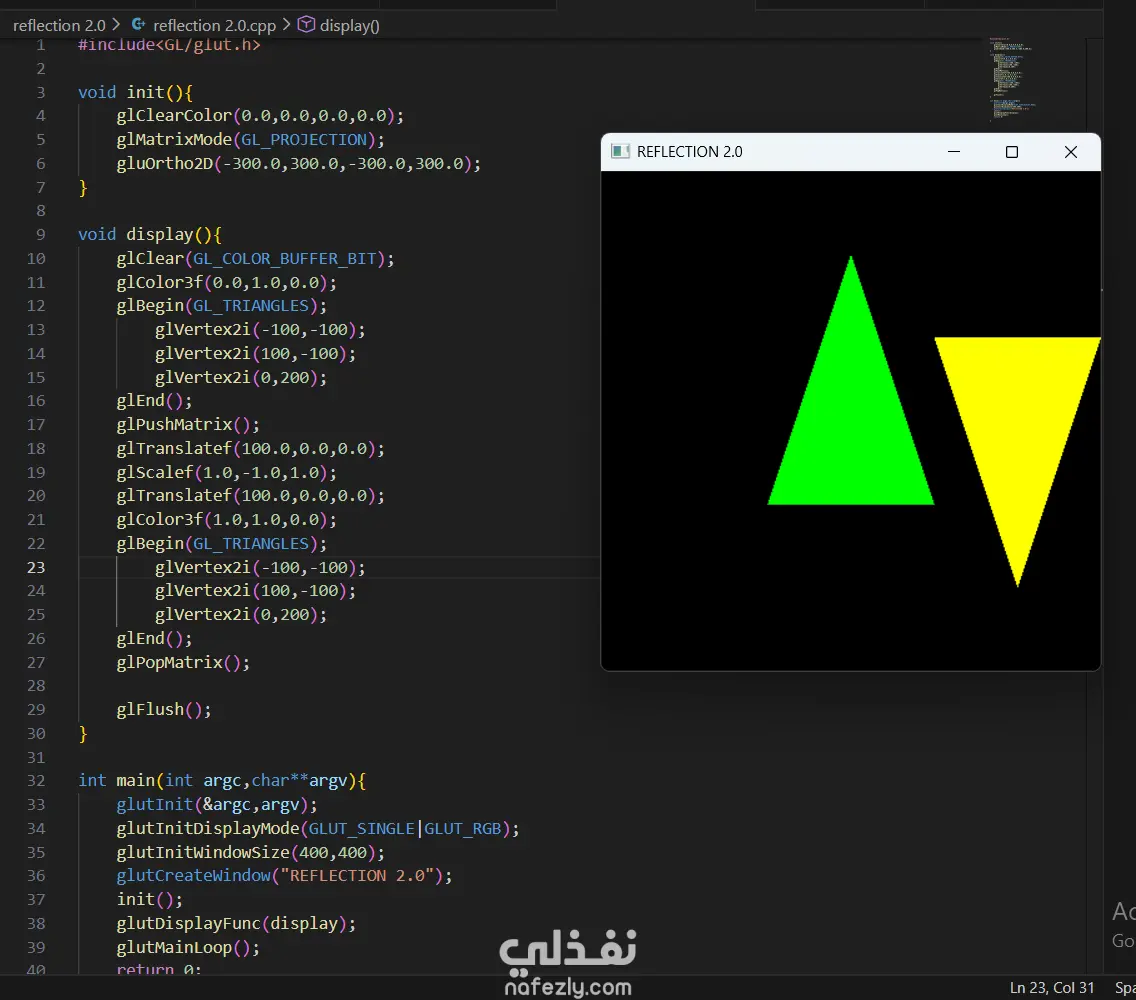Click the 'int main(int argc,char**argv){' line
Image resolution: width=1136 pixels, height=1000 pixels.
click(222, 780)
